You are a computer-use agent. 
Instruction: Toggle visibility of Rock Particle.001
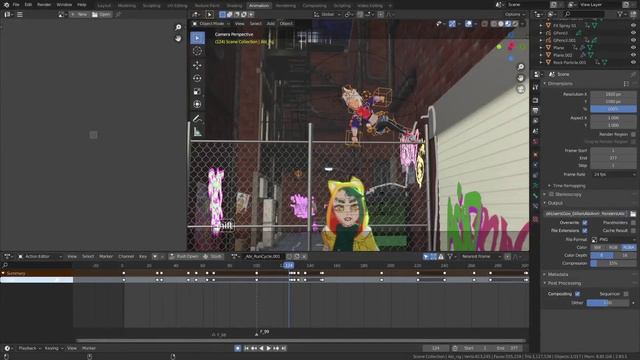tap(633, 62)
